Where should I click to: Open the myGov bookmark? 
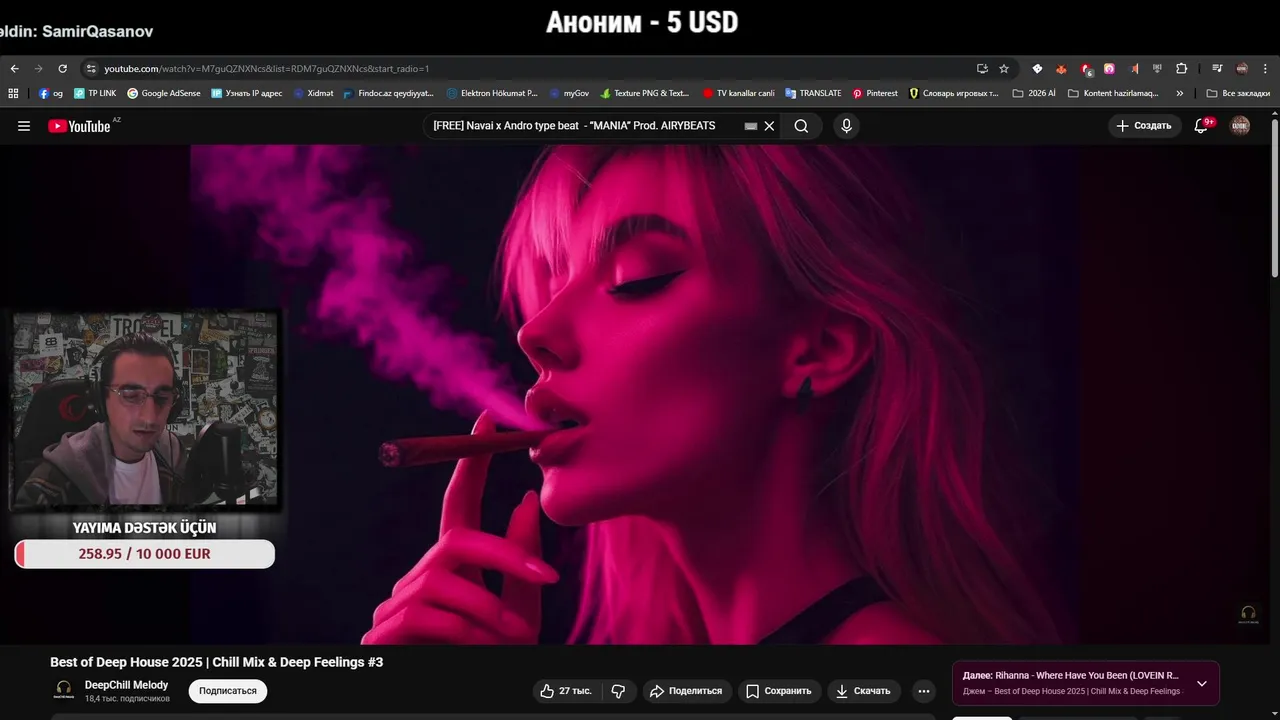point(570,93)
